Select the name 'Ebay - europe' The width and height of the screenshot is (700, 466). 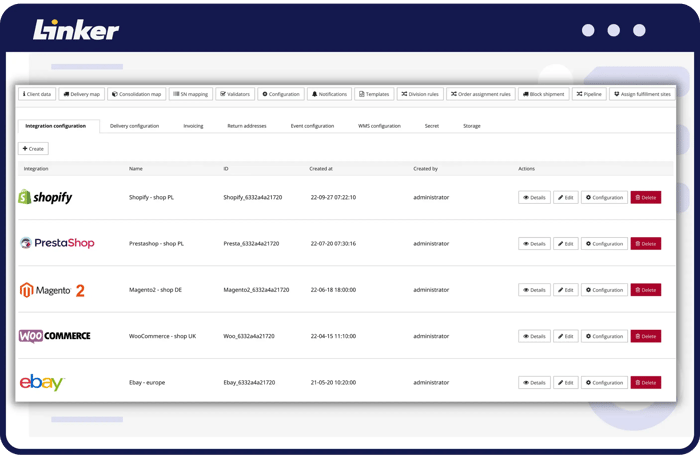point(147,383)
